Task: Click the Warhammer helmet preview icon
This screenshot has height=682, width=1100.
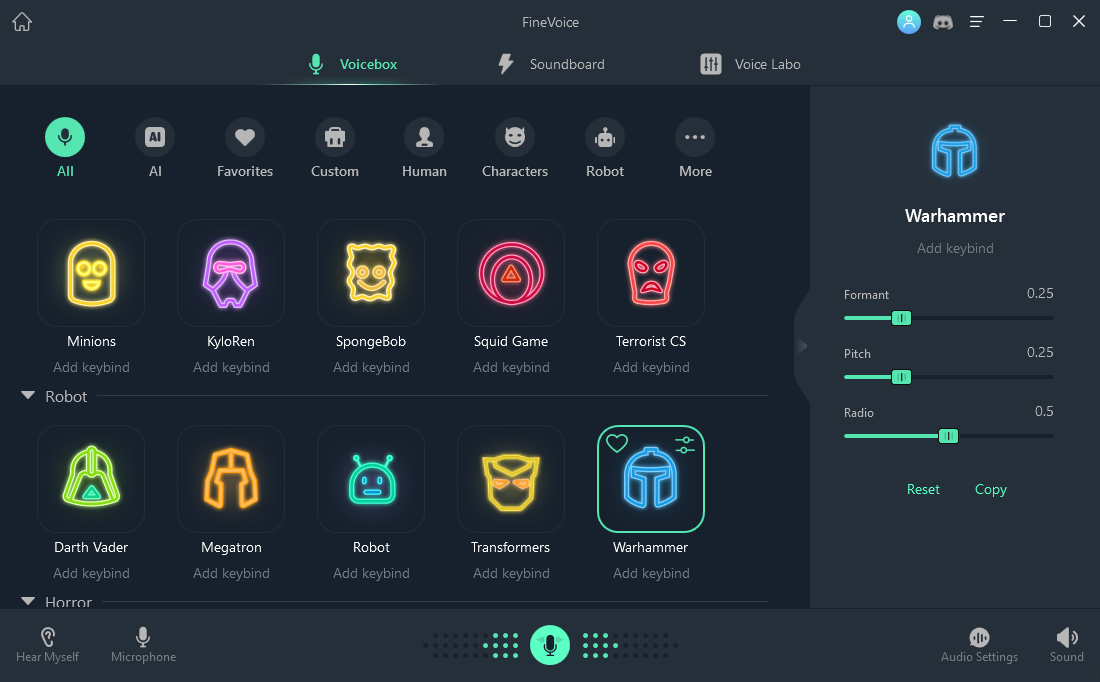Action: tap(955, 151)
